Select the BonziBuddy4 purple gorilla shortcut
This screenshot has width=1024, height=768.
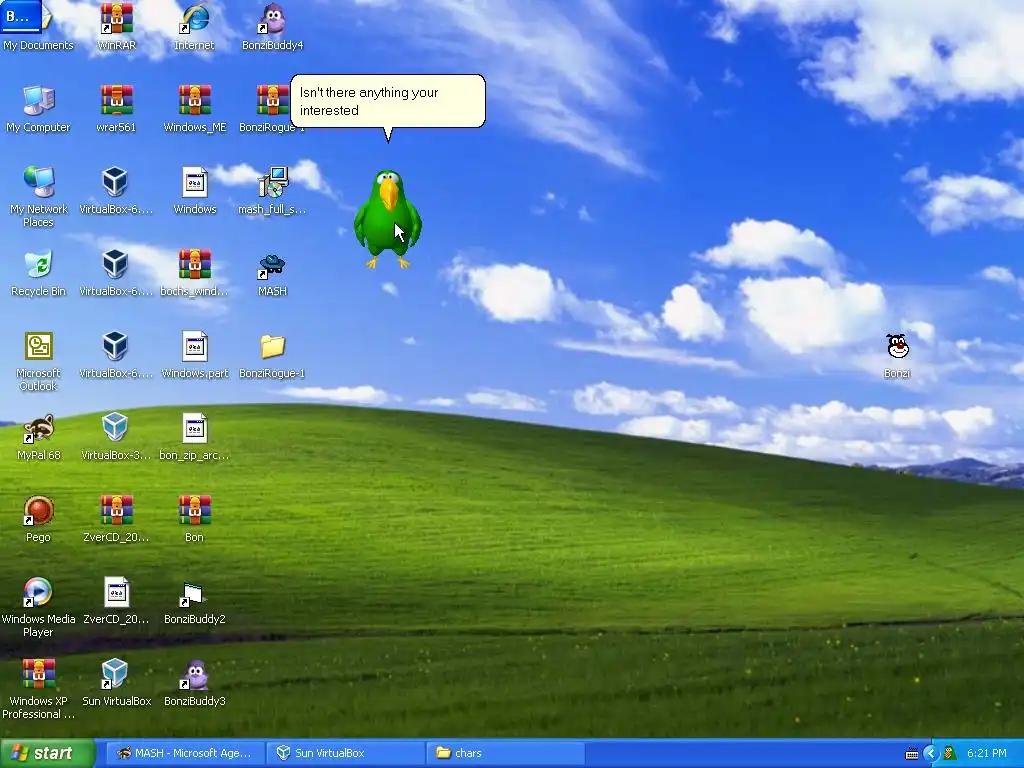point(272,18)
